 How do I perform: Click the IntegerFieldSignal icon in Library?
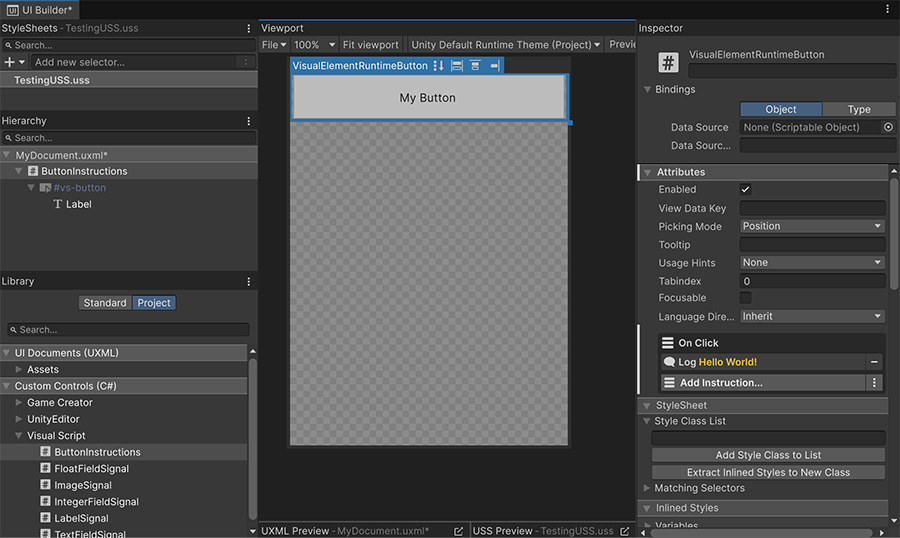(x=45, y=501)
